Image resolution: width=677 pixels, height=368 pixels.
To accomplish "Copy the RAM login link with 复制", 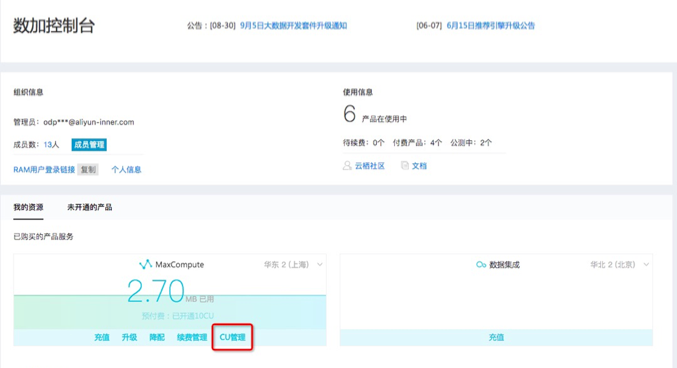I will [x=88, y=170].
